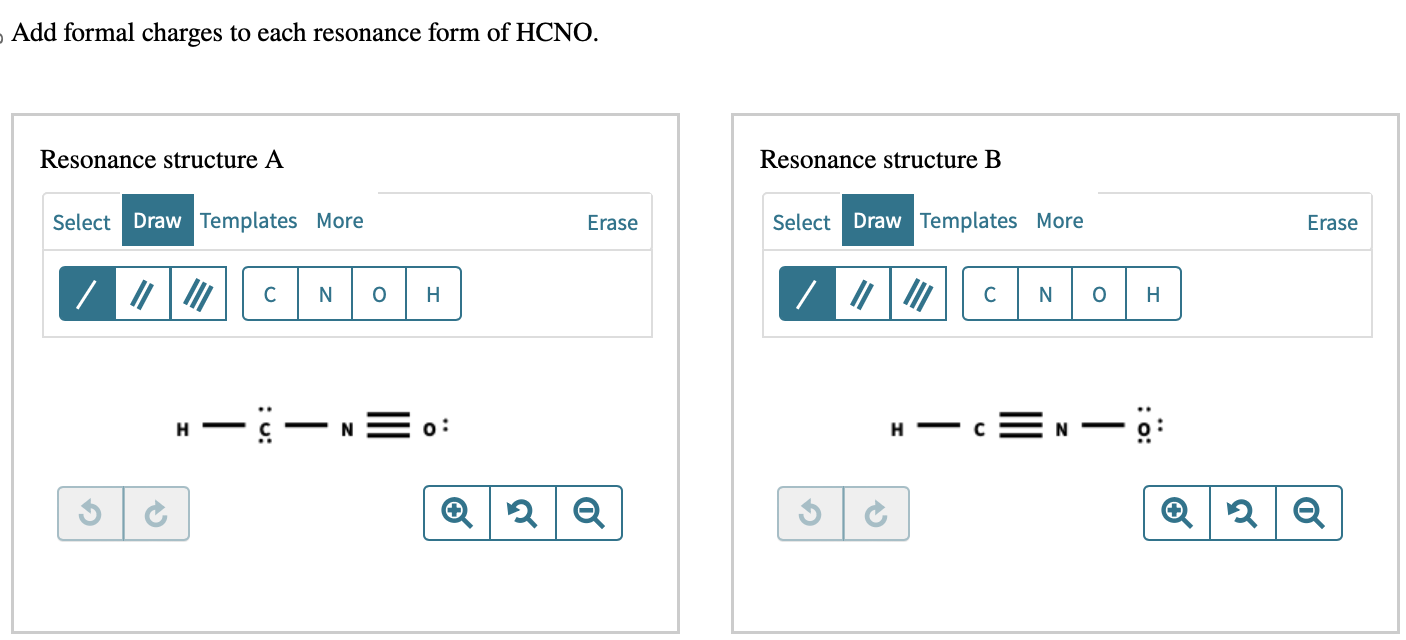The width and height of the screenshot is (1406, 640).
Task: Select the double bond tool in structure A
Action: tap(141, 293)
